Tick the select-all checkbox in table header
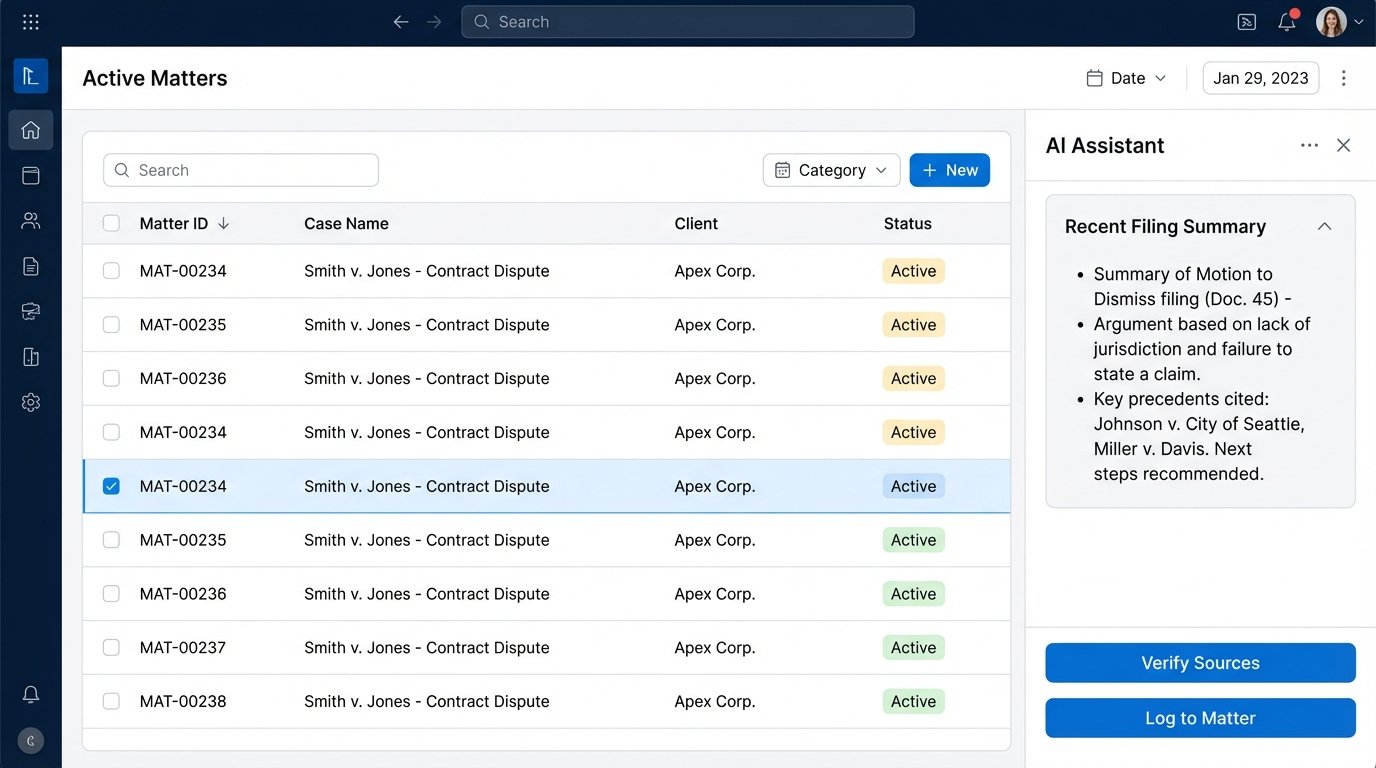 click(111, 224)
